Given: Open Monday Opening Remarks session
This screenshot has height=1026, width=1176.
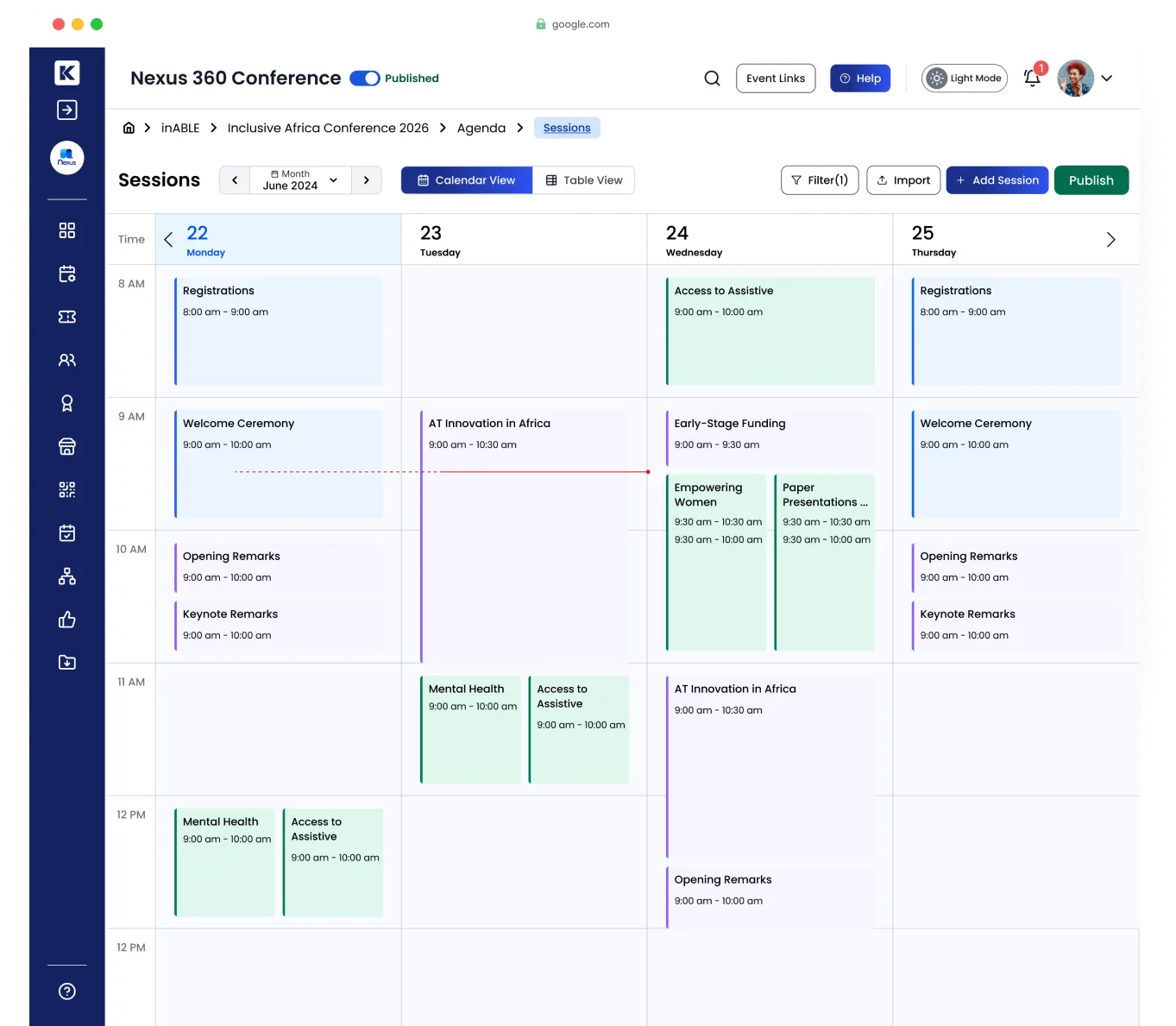Looking at the screenshot, I should (279, 568).
